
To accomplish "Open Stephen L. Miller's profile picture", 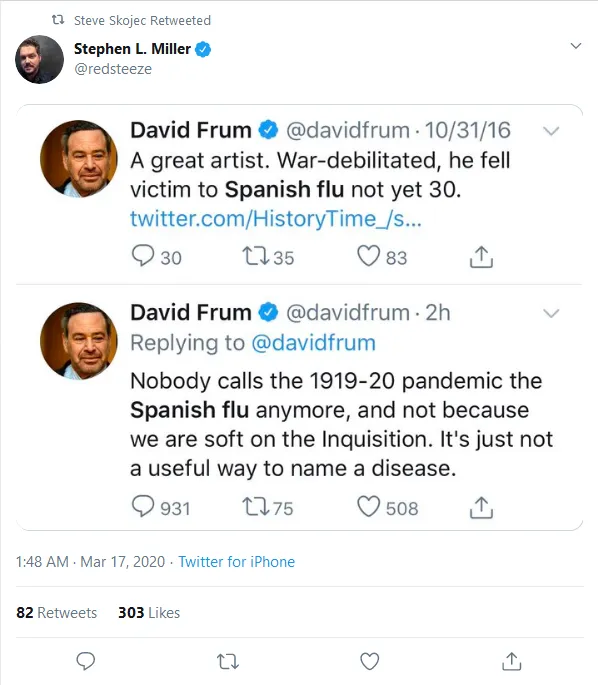I will pos(39,59).
